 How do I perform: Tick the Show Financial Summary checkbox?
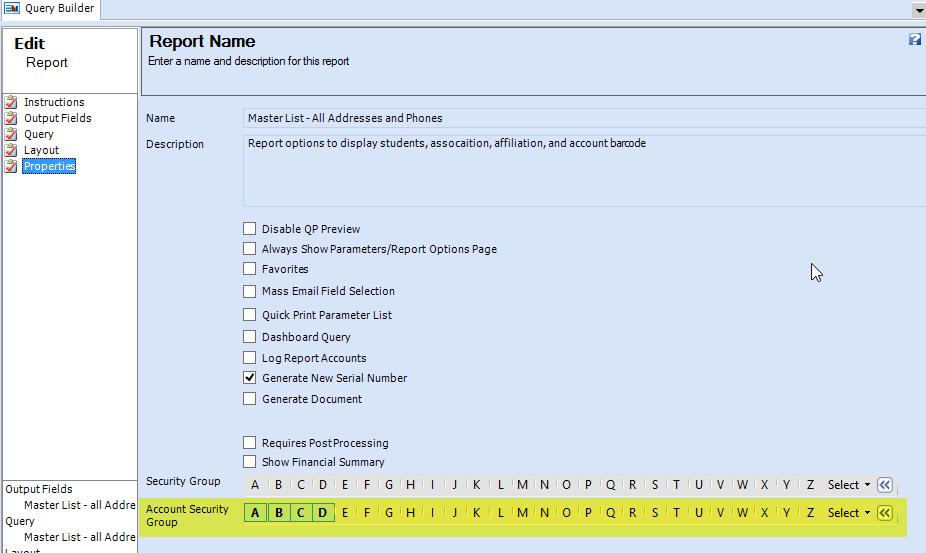point(250,461)
